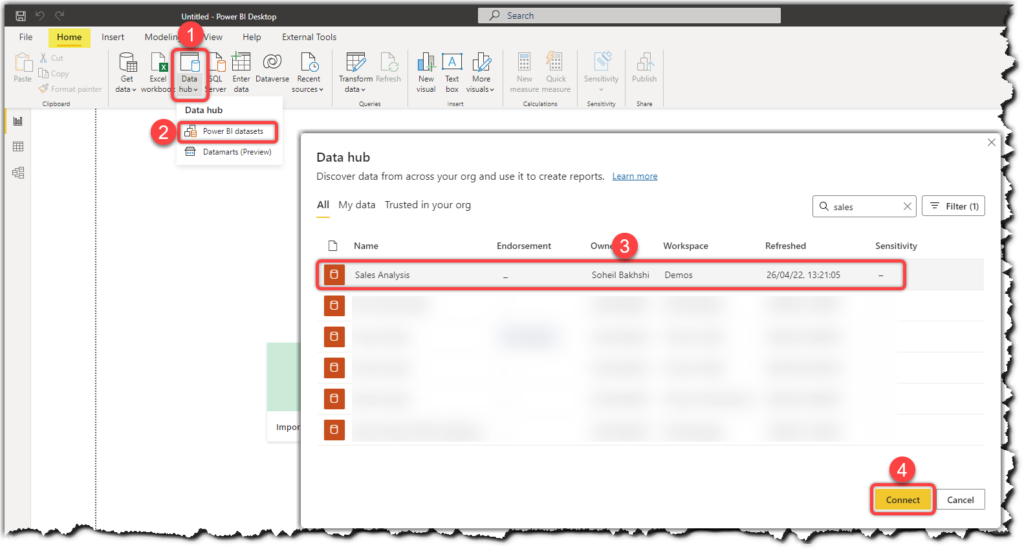Select the Home ribbon tab
The image size is (1024, 549).
coord(69,37)
